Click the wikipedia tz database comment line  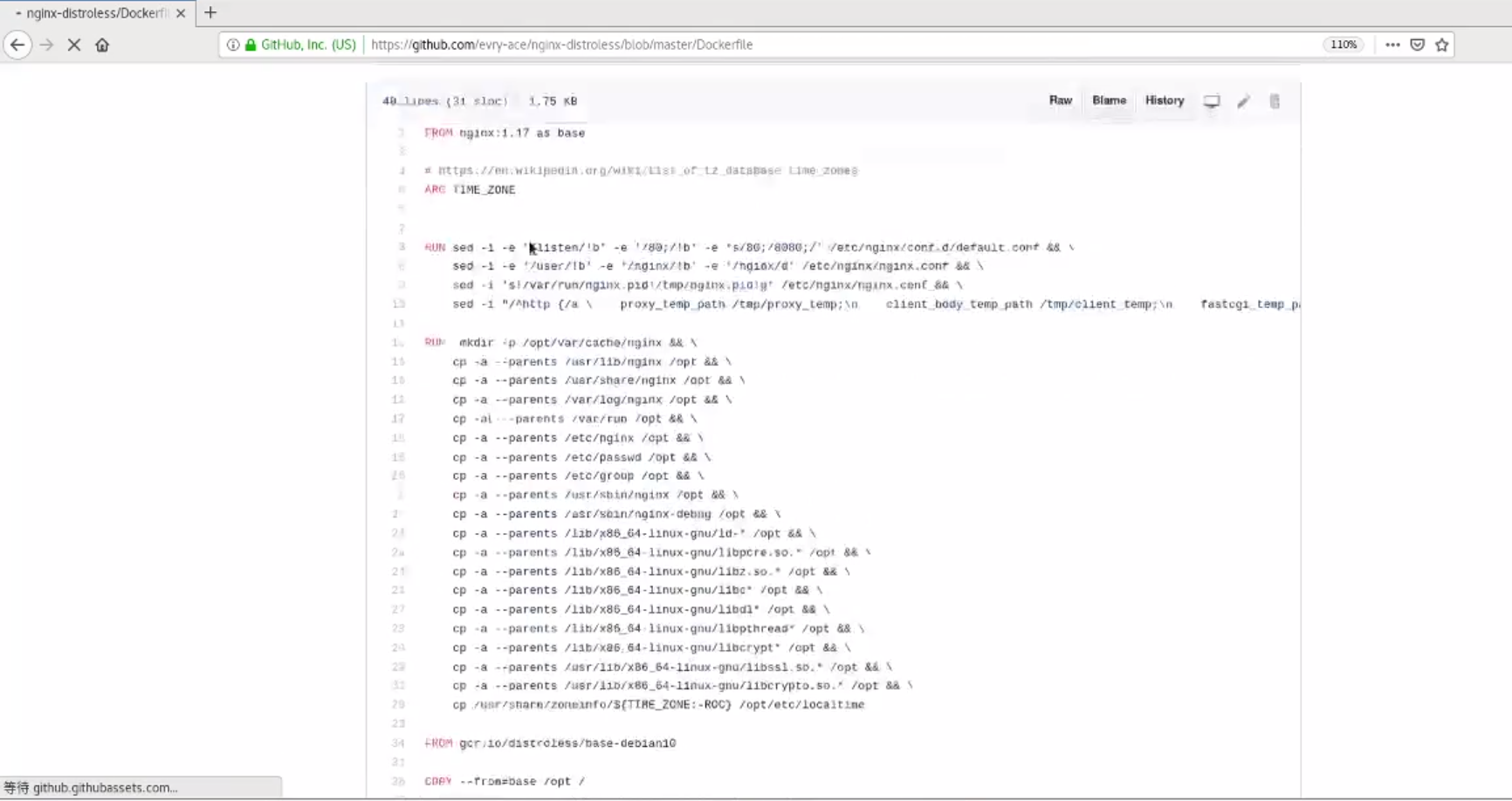click(641, 170)
